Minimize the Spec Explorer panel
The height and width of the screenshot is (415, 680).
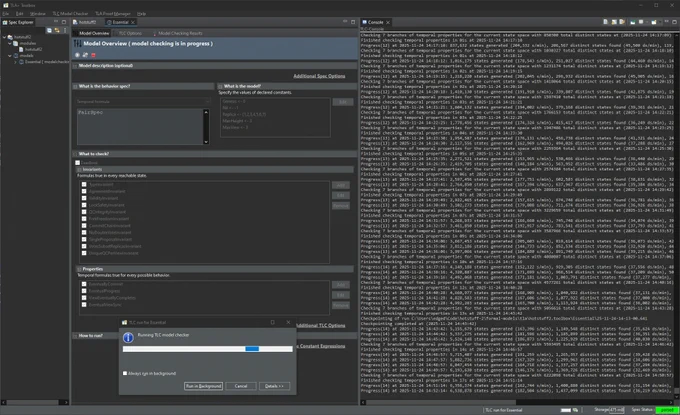(56, 22)
